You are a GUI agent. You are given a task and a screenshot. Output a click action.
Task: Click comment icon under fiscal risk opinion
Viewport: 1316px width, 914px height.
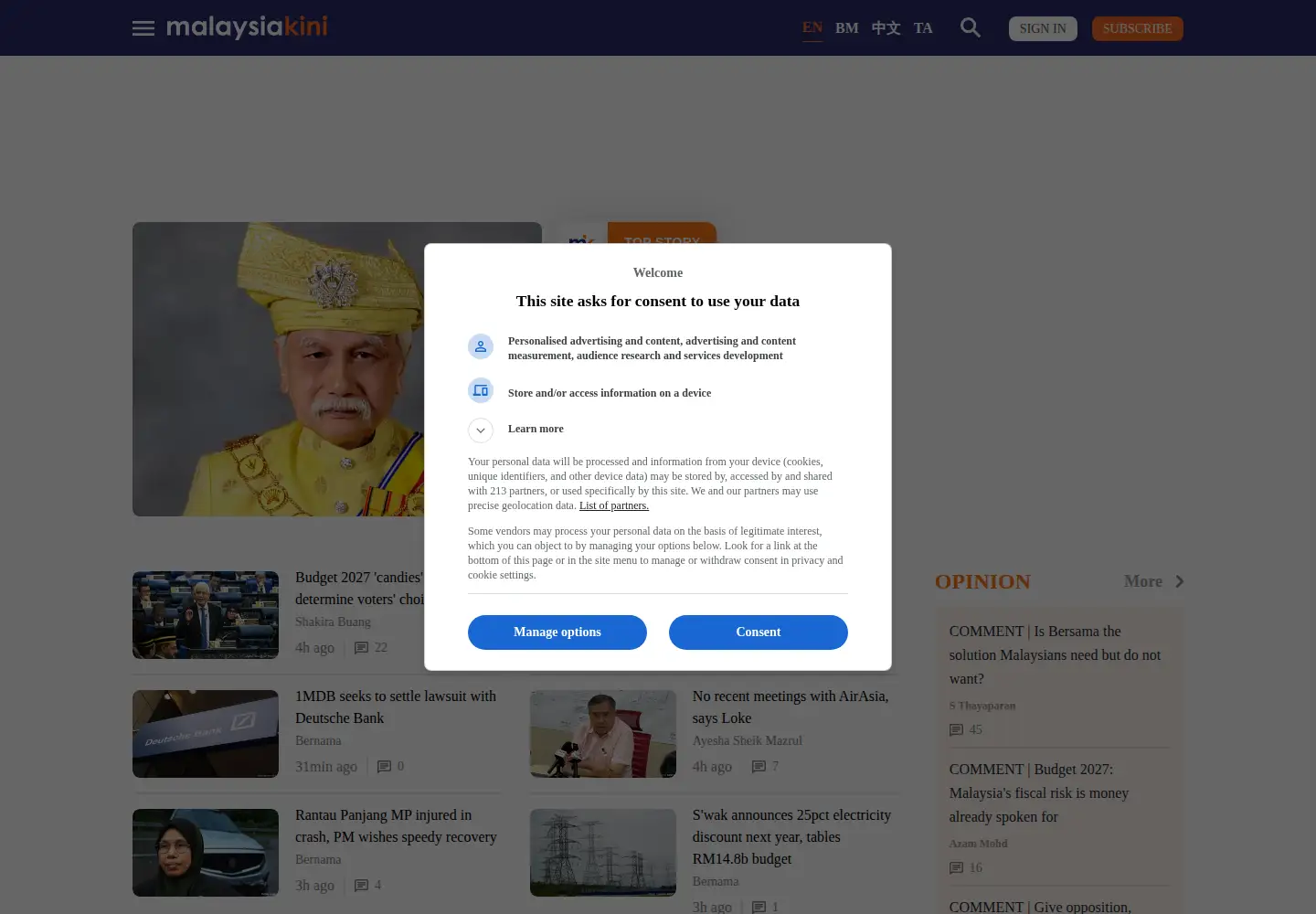[x=956, y=868]
